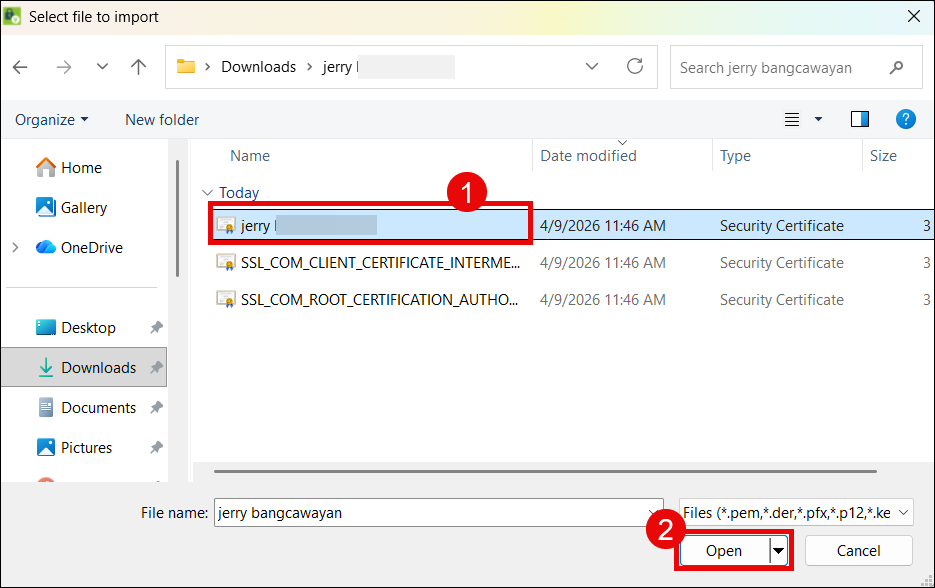The image size is (935, 588).
Task: Click the Back navigation arrow
Action: point(21,67)
